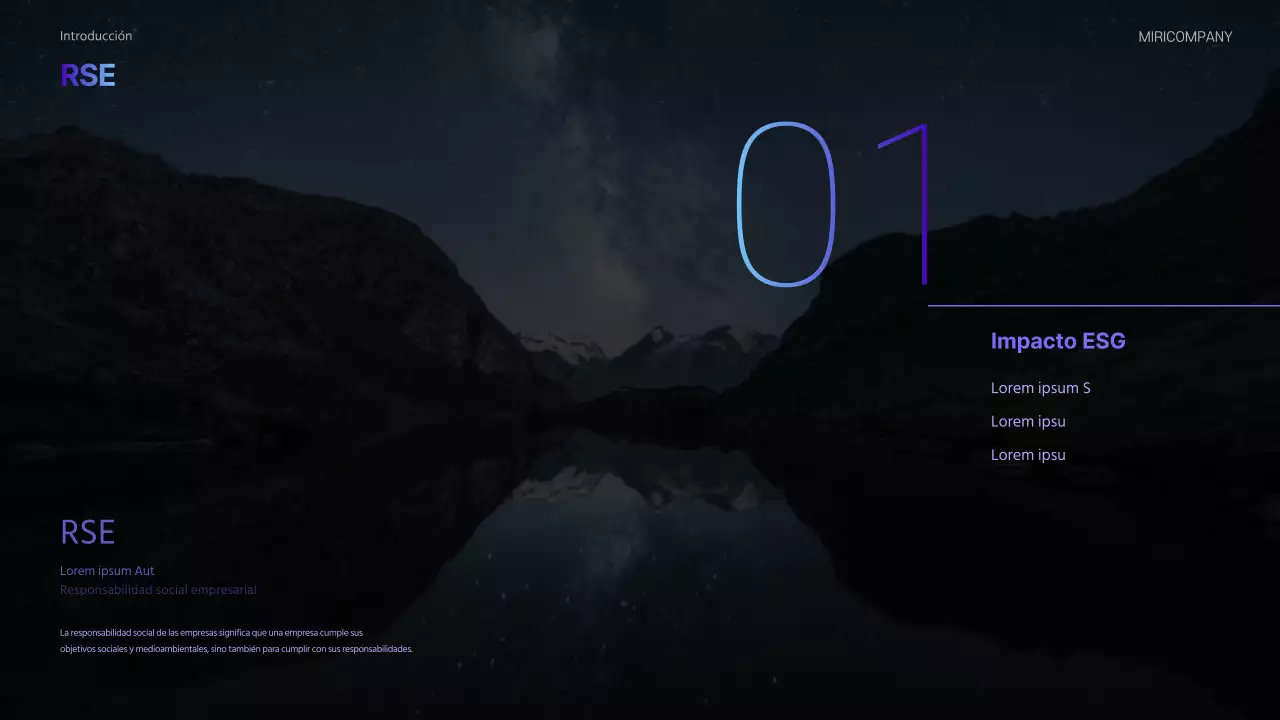The height and width of the screenshot is (720, 1280).
Task: Click the "Introducción" label
Action: click(x=96, y=36)
